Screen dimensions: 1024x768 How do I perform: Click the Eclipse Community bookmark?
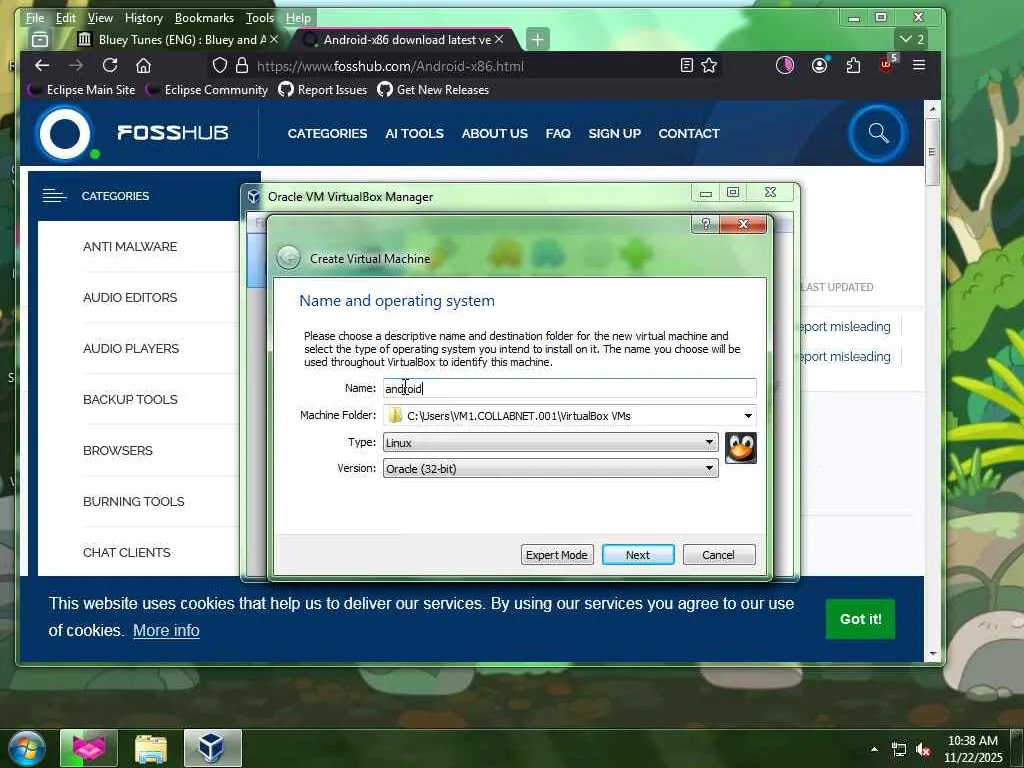207,89
